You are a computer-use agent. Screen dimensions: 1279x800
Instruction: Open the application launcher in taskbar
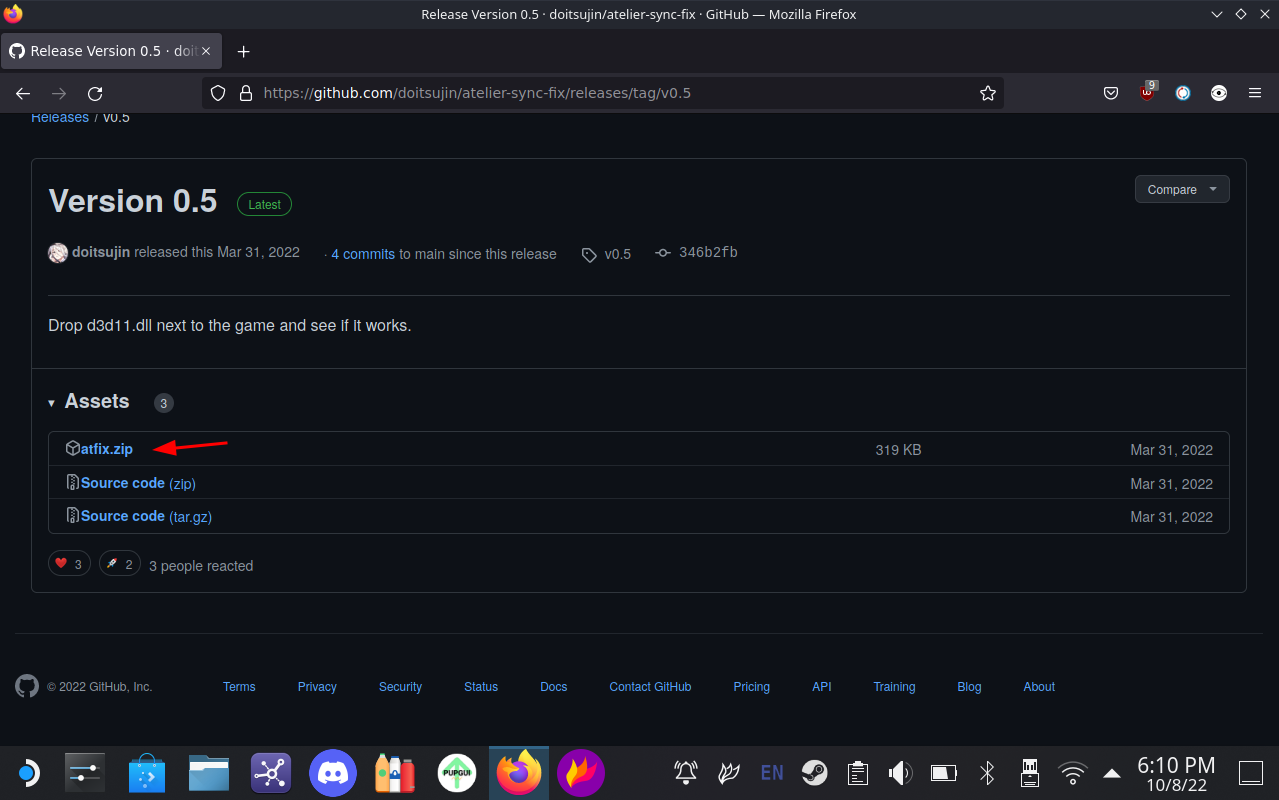pyautogui.click(x=28, y=773)
